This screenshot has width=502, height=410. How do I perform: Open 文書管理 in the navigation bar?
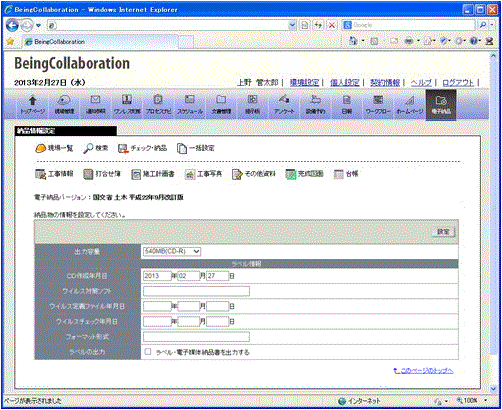(221, 105)
